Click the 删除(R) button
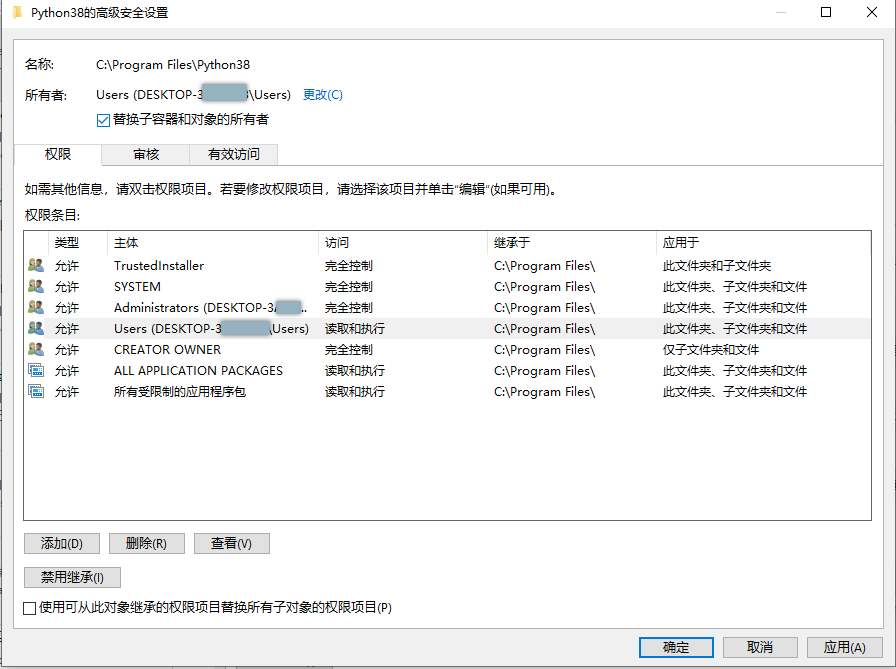Image resolution: width=896 pixels, height=669 pixels. click(146, 543)
